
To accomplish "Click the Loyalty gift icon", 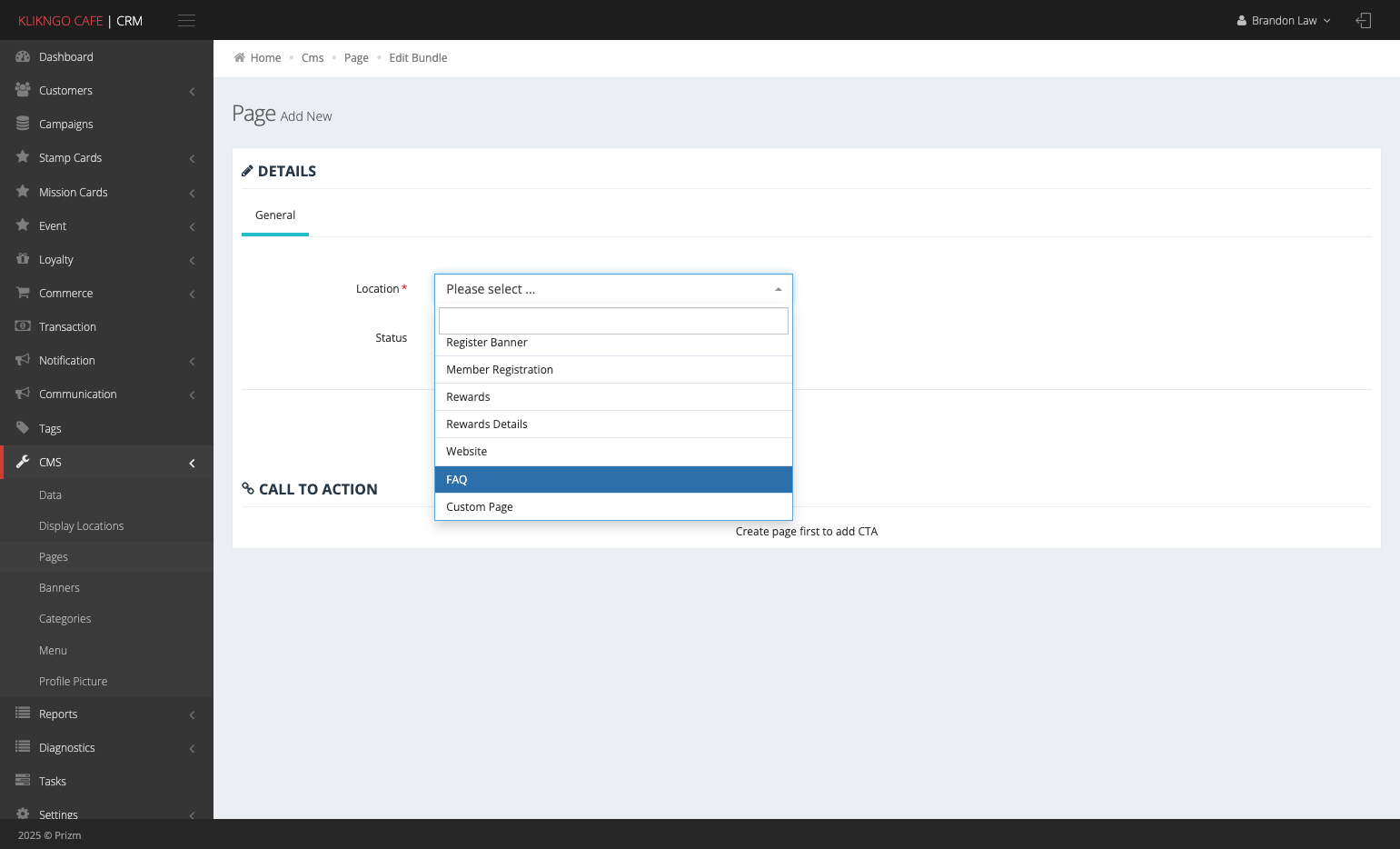I will (x=23, y=259).
